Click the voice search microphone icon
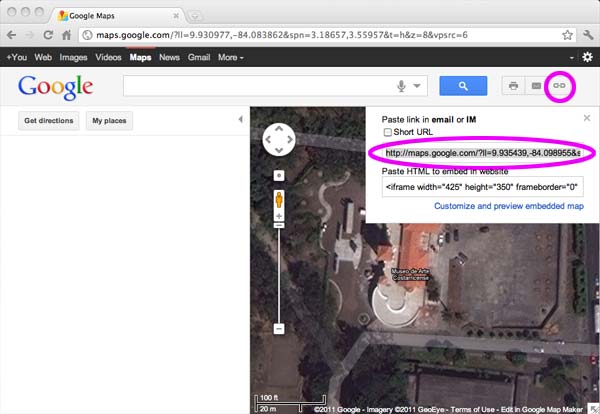 coord(401,86)
